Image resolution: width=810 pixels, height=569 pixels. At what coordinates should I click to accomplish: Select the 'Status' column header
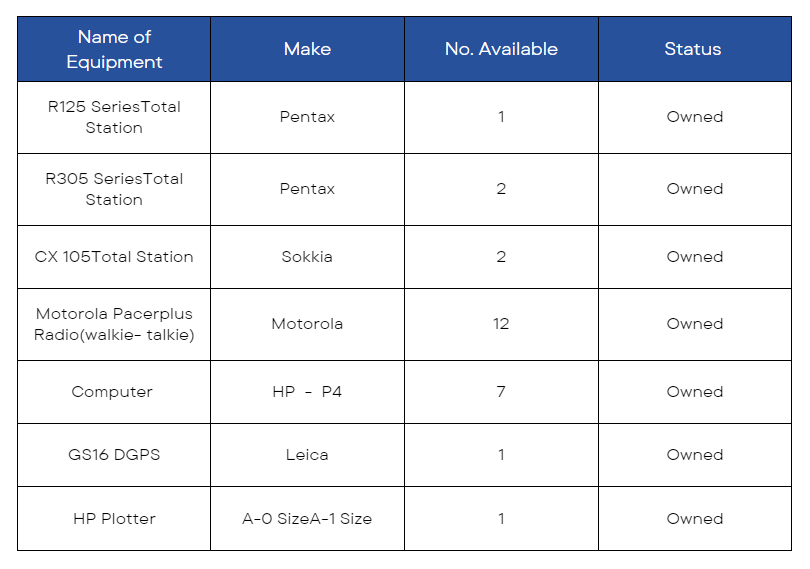pyautogui.click(x=695, y=49)
